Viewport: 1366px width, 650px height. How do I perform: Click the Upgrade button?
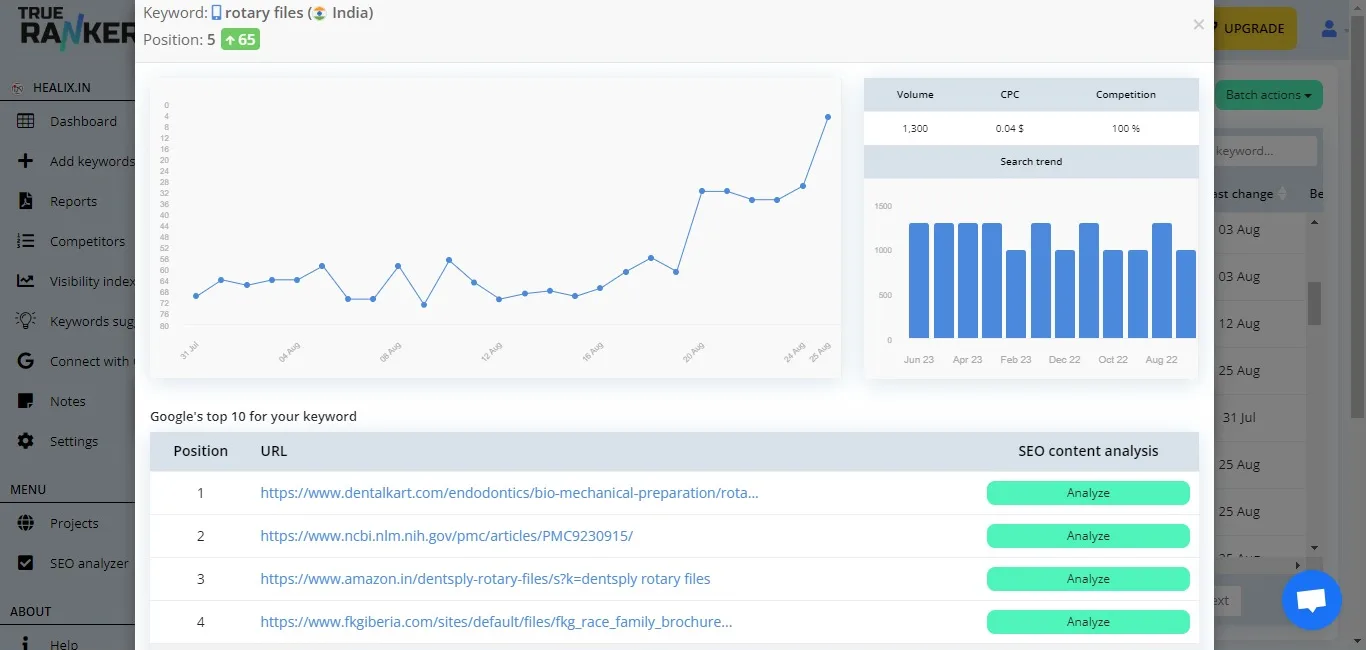(x=1254, y=28)
